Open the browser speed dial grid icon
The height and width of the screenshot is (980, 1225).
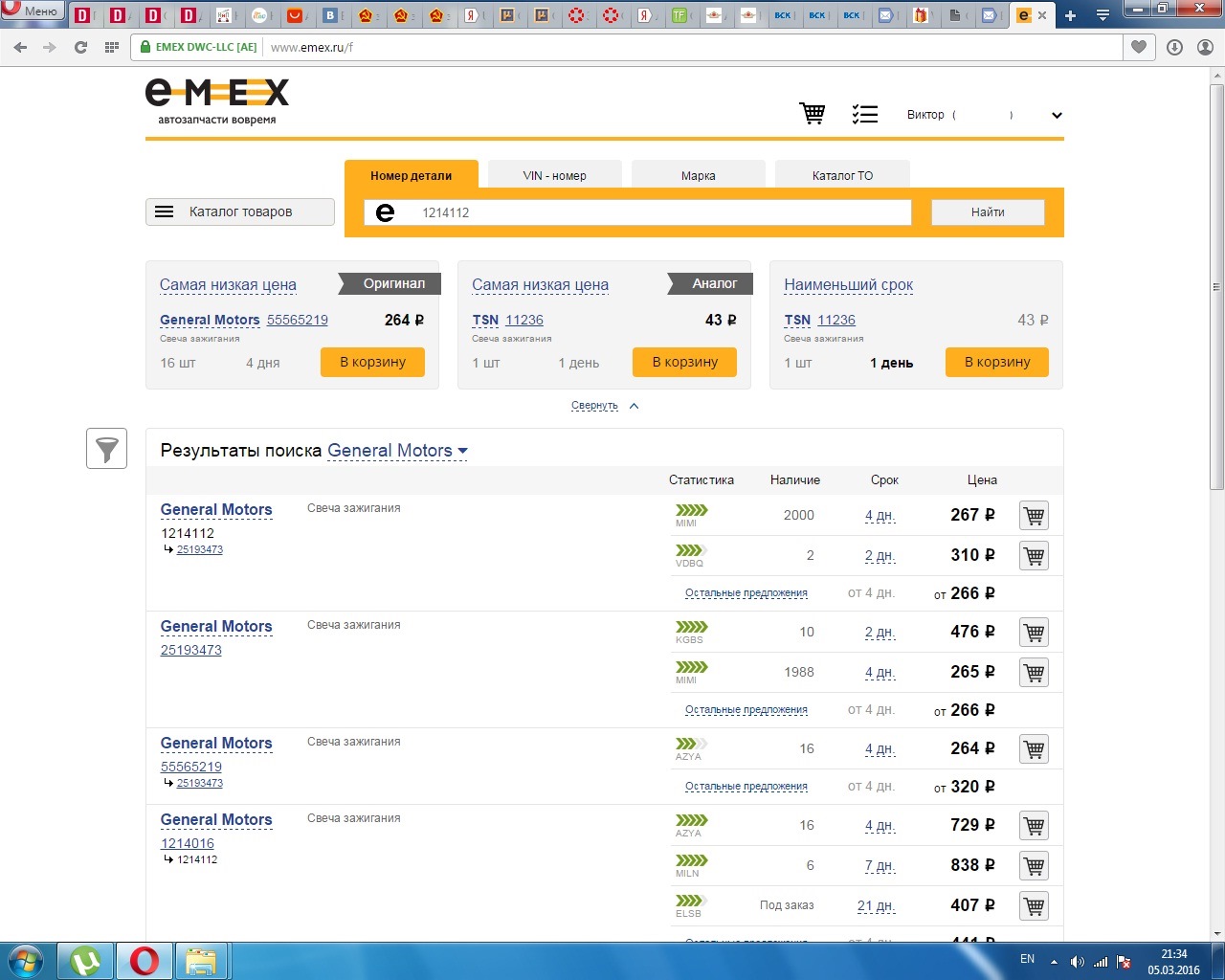[111, 47]
